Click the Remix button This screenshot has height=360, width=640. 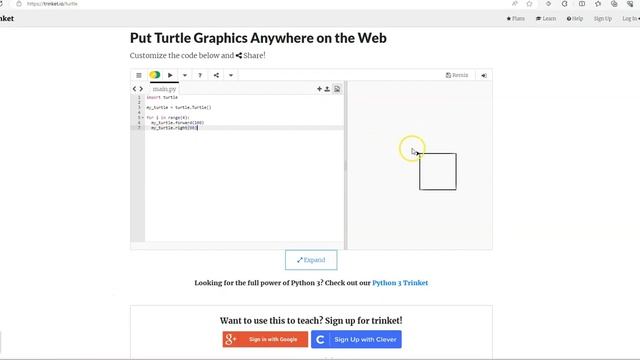click(x=457, y=75)
